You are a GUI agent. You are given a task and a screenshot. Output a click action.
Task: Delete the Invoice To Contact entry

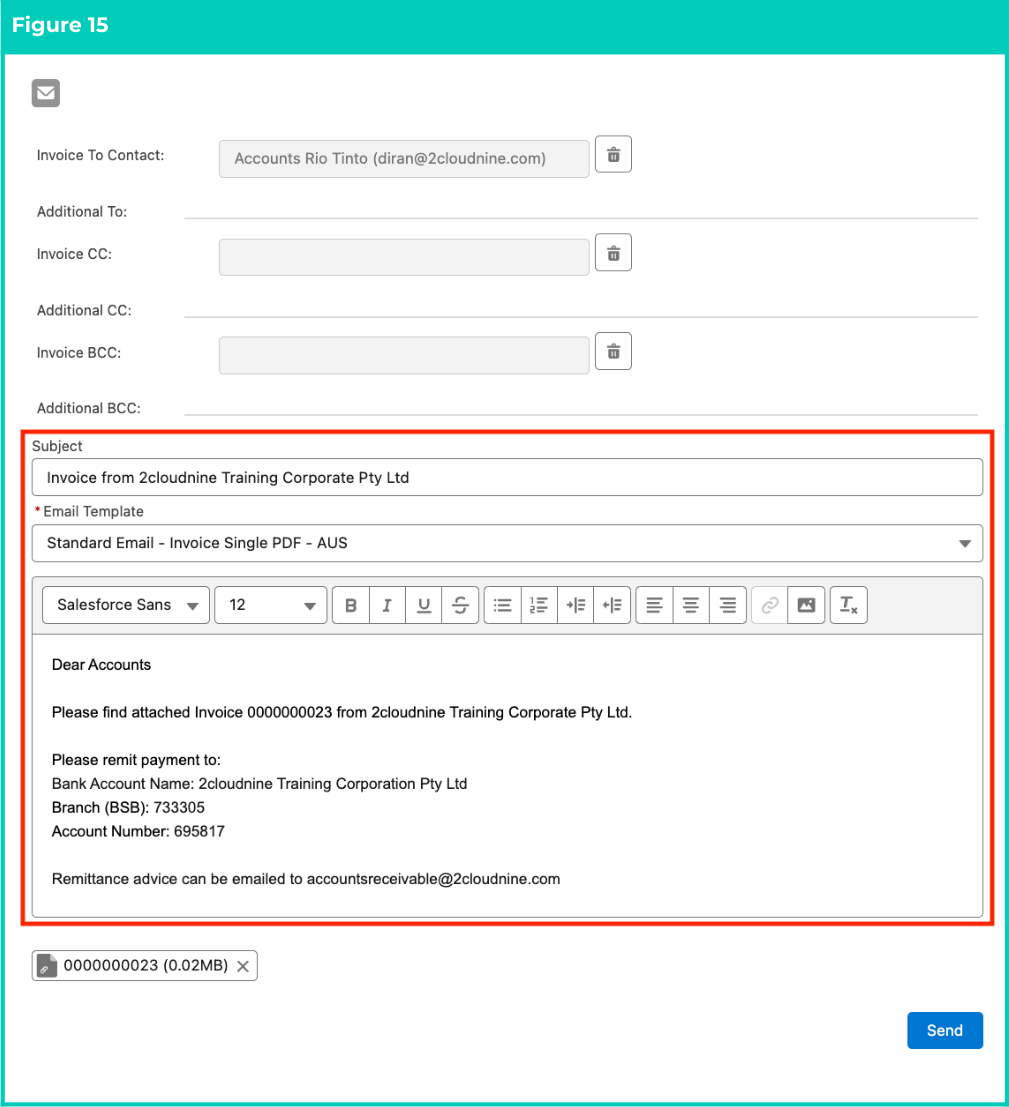613,155
